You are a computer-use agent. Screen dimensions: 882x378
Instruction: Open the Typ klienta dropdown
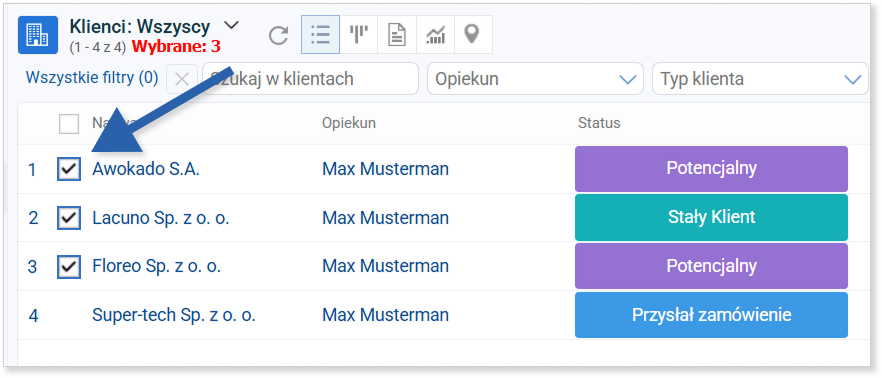[x=760, y=79]
